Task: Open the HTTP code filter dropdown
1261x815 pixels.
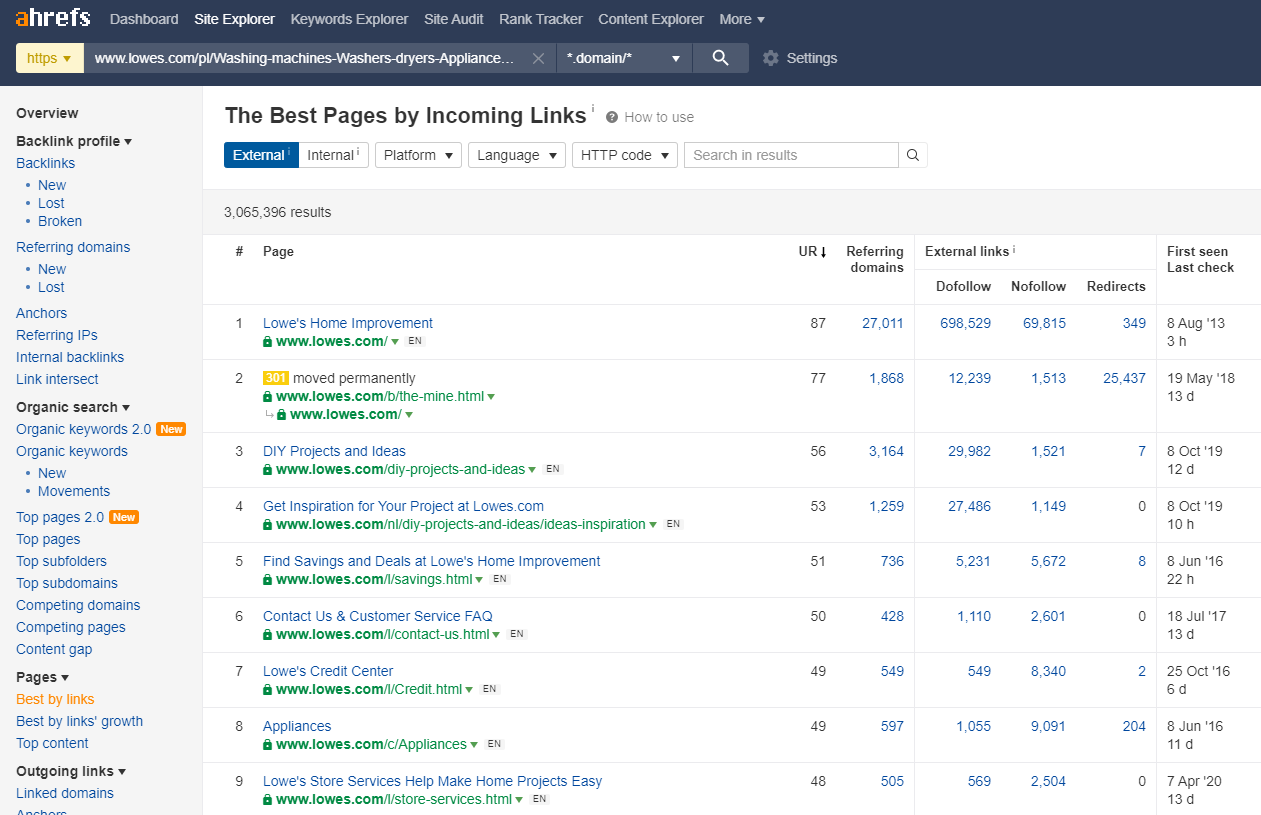Action: coord(625,155)
